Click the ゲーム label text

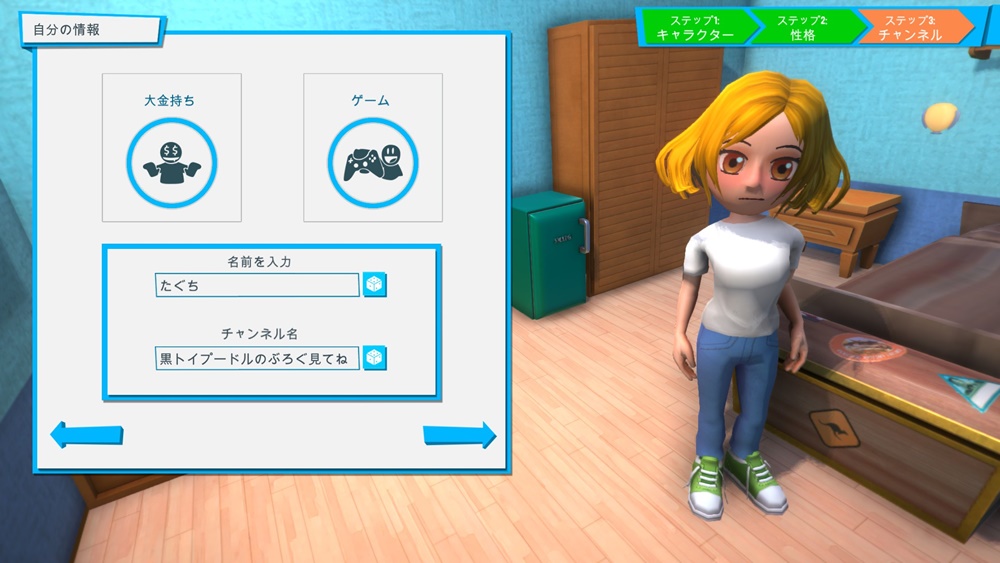click(371, 100)
